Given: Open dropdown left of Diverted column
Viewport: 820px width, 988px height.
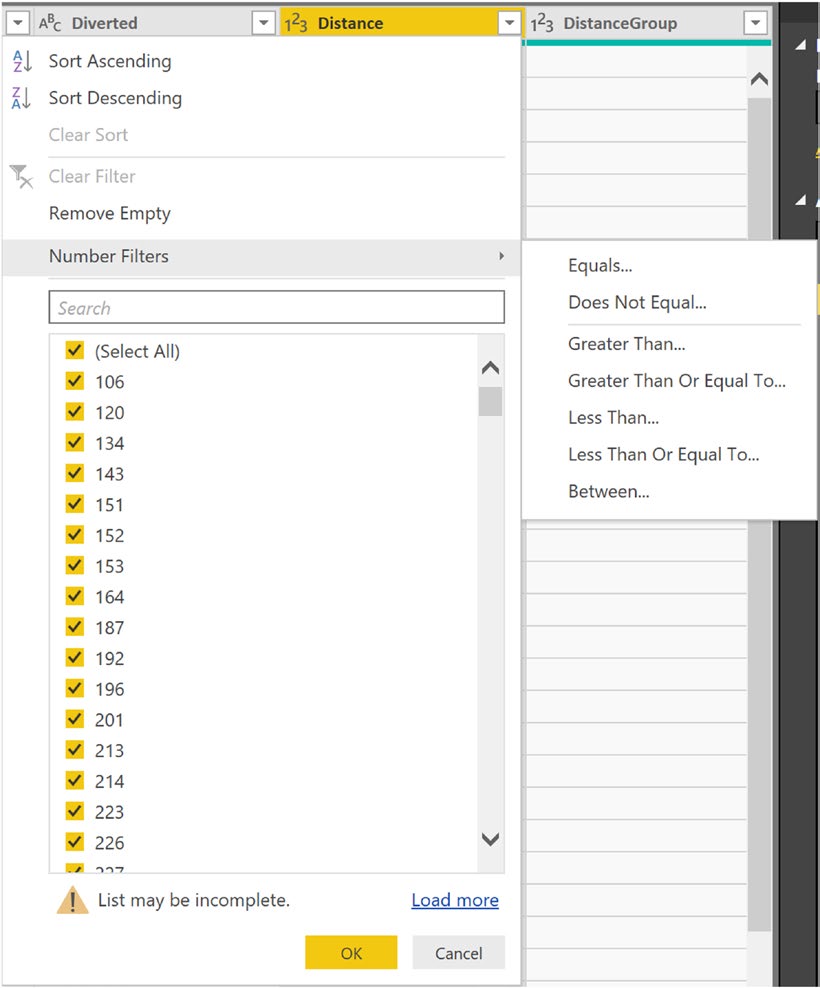Looking at the screenshot, I should point(18,23).
